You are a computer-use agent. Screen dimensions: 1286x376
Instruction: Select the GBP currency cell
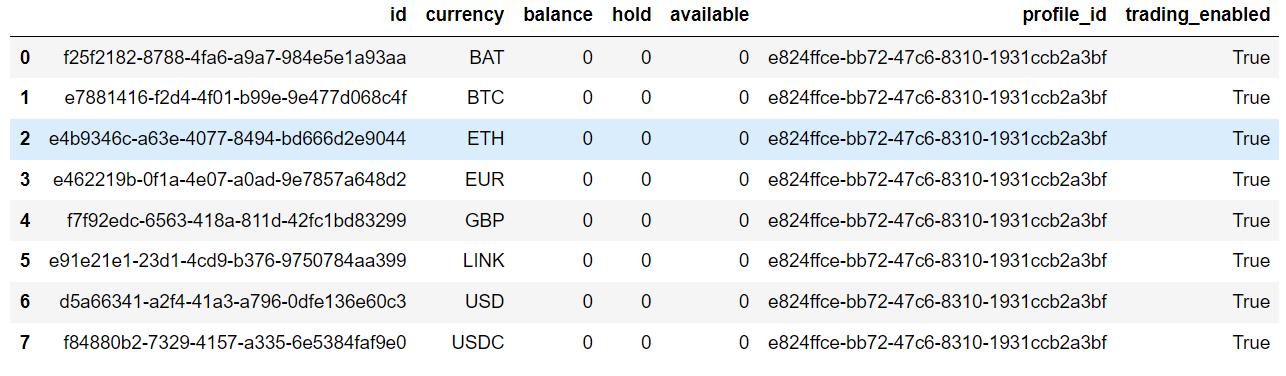pyautogui.click(x=486, y=220)
